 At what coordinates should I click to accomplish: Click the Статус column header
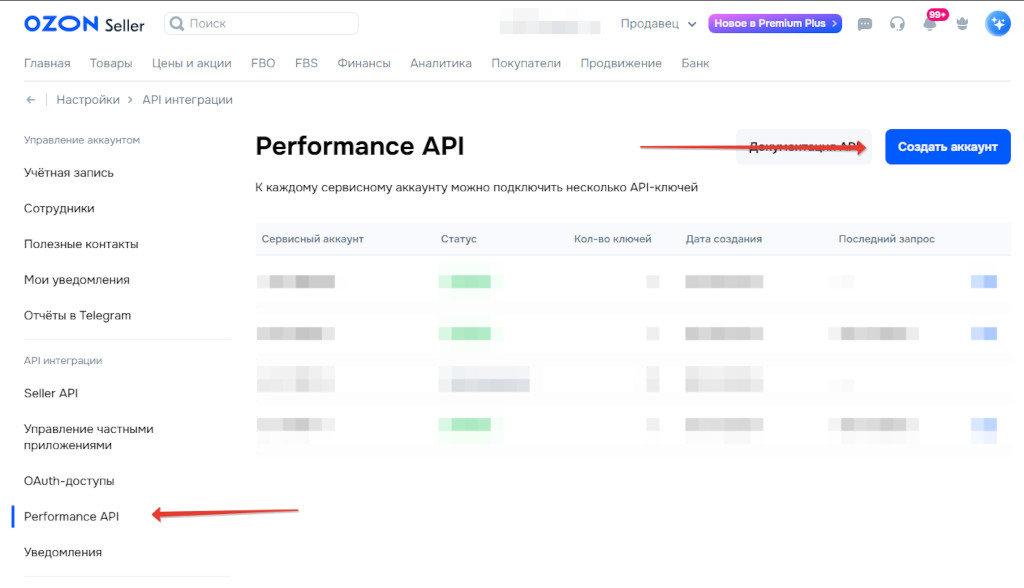tap(458, 239)
